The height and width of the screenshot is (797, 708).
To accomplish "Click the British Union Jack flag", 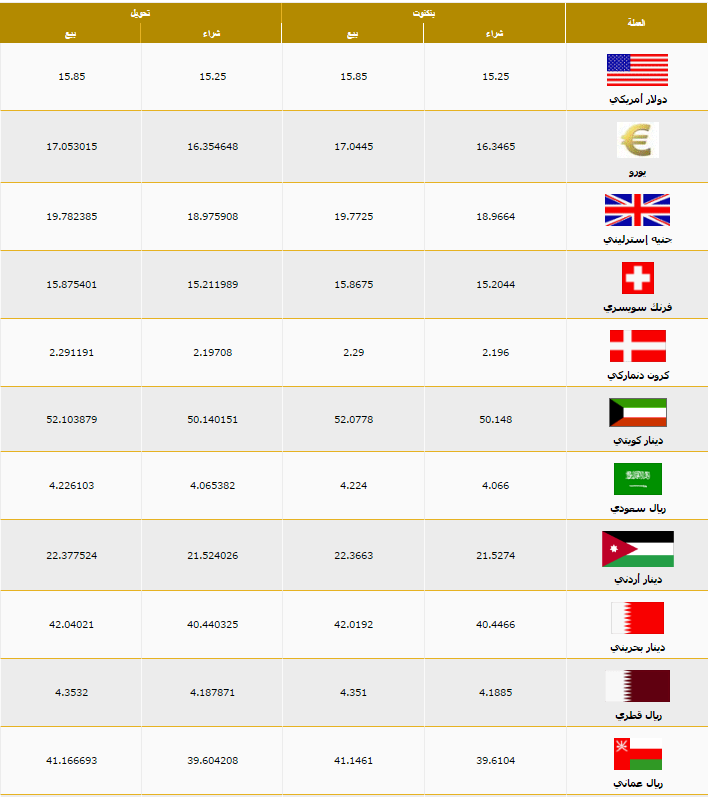I will [637, 210].
